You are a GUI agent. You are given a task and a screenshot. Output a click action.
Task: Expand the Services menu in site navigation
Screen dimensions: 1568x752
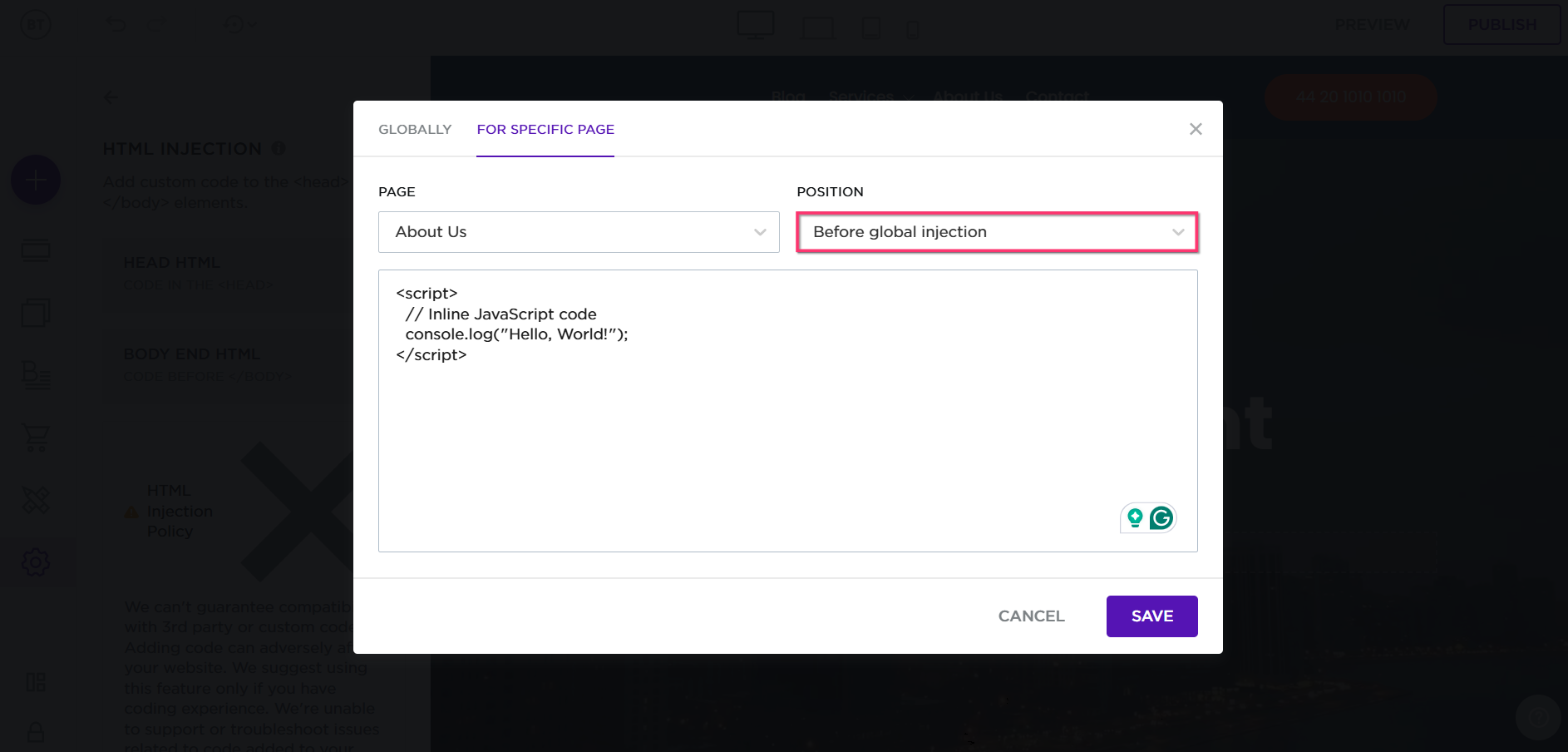tap(870, 96)
